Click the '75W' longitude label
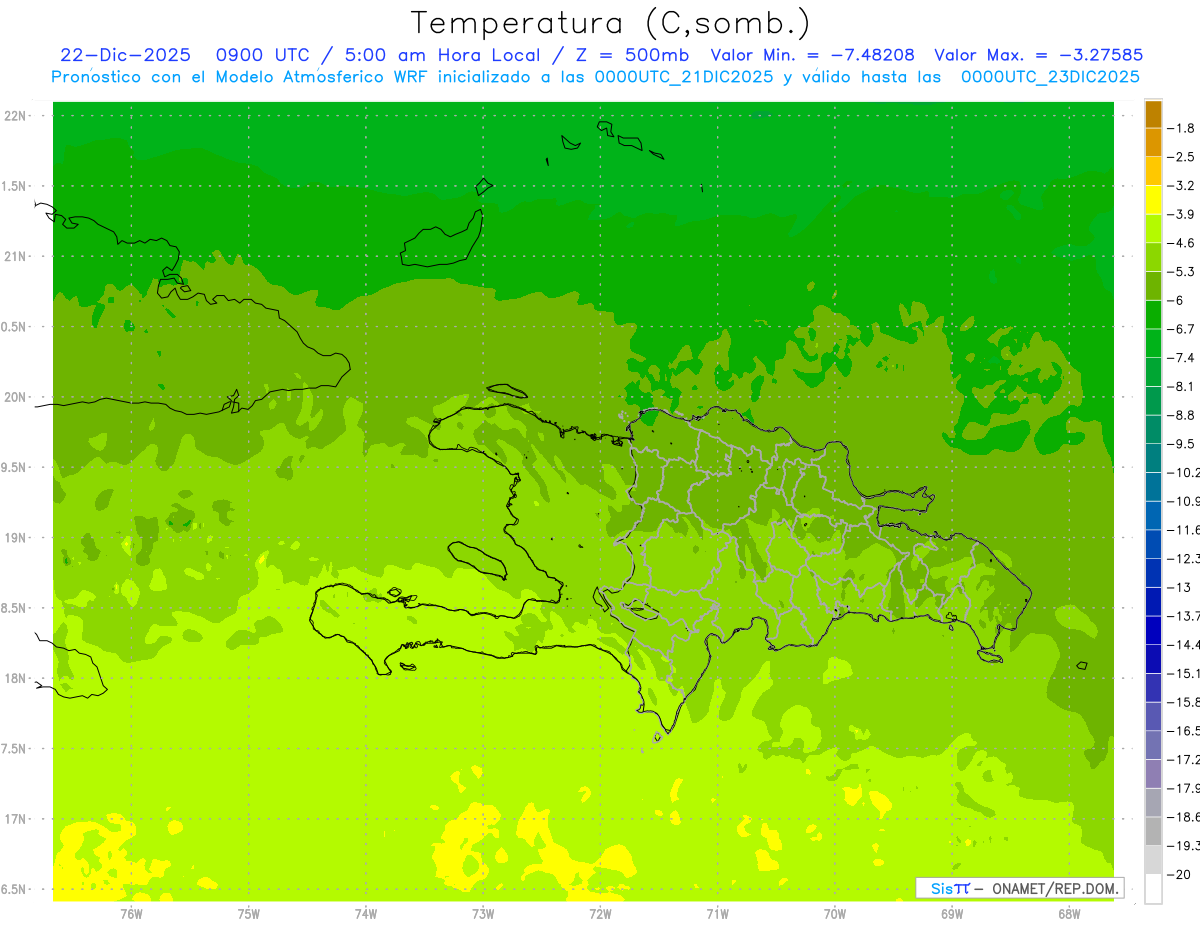Screen dimensions: 1200x927 (x=249, y=913)
